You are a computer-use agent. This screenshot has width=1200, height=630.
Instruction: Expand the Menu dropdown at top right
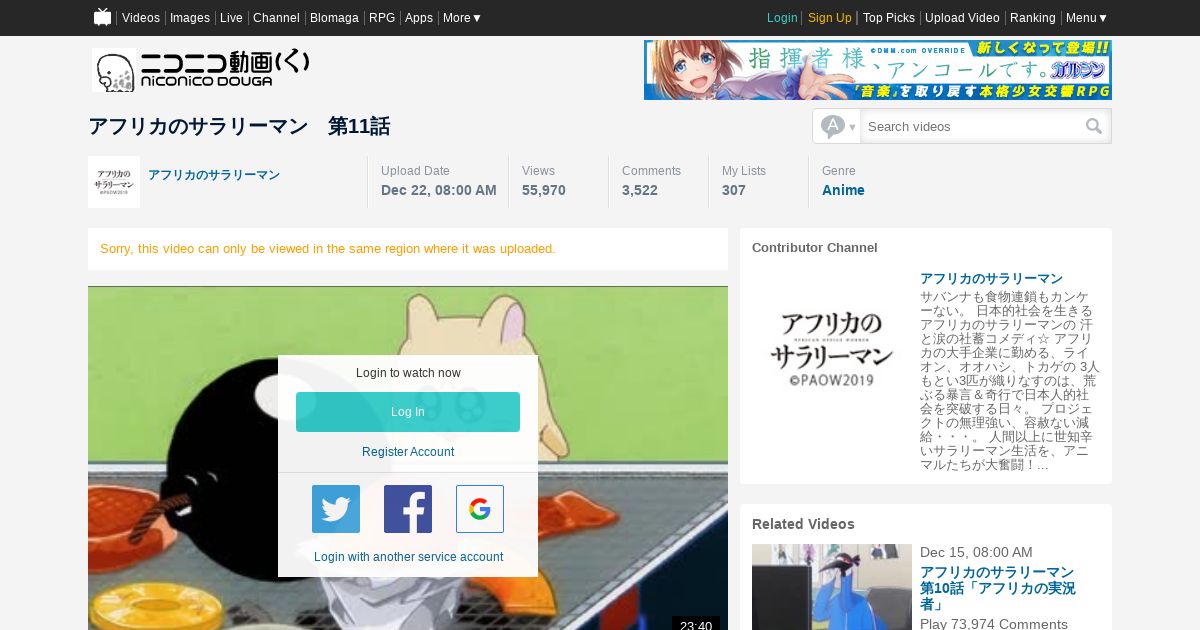point(1087,18)
